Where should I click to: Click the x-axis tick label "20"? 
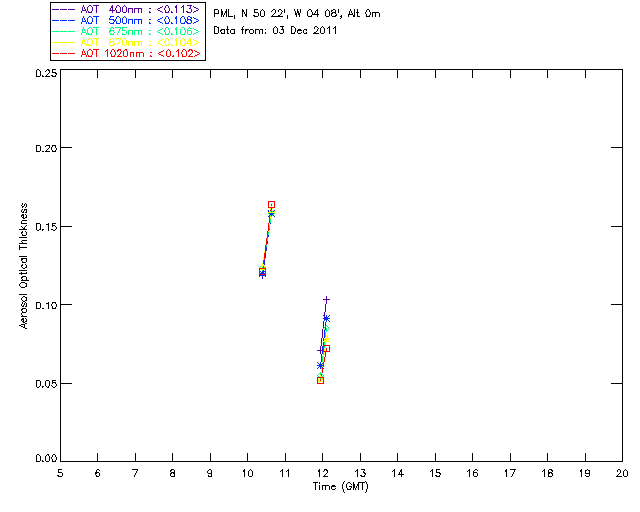(x=622, y=473)
